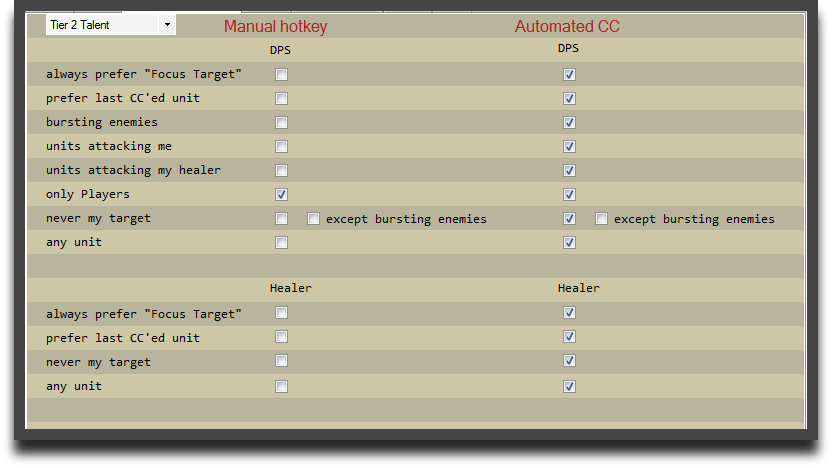Enable Manual hotkey Healer never my target
832x468 pixels.
pos(282,360)
